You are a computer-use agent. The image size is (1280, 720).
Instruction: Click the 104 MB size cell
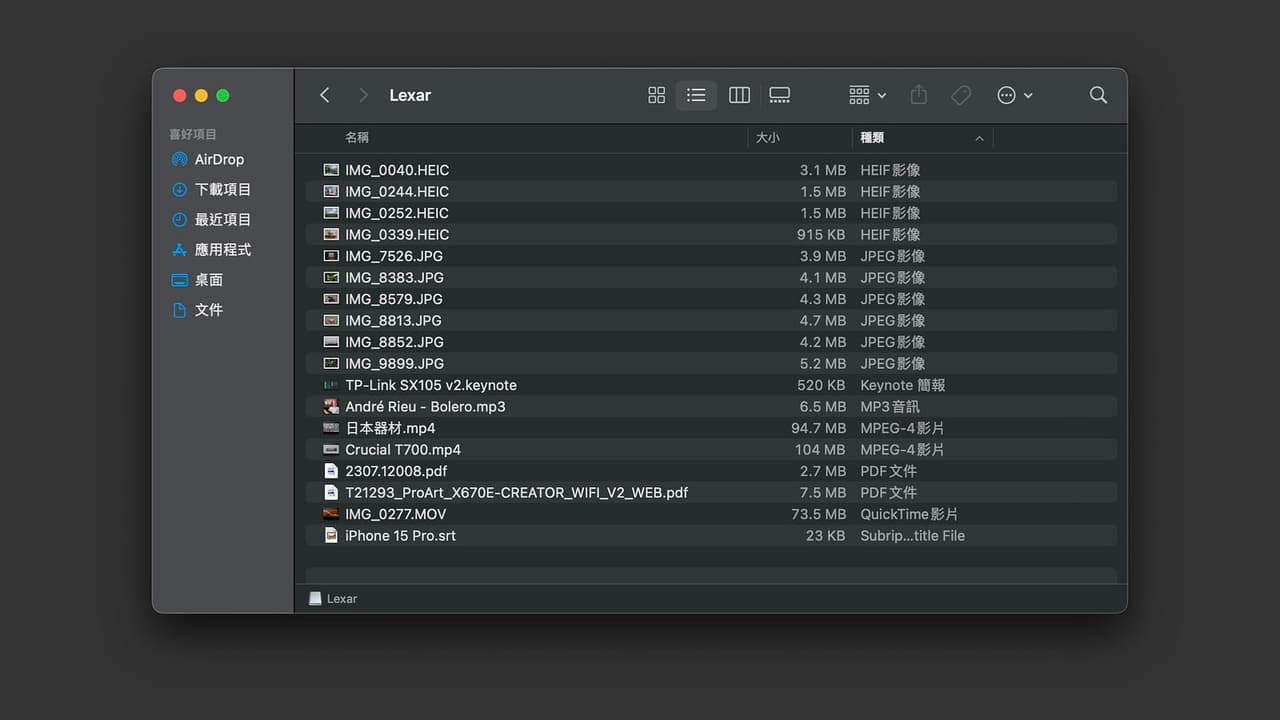[820, 449]
